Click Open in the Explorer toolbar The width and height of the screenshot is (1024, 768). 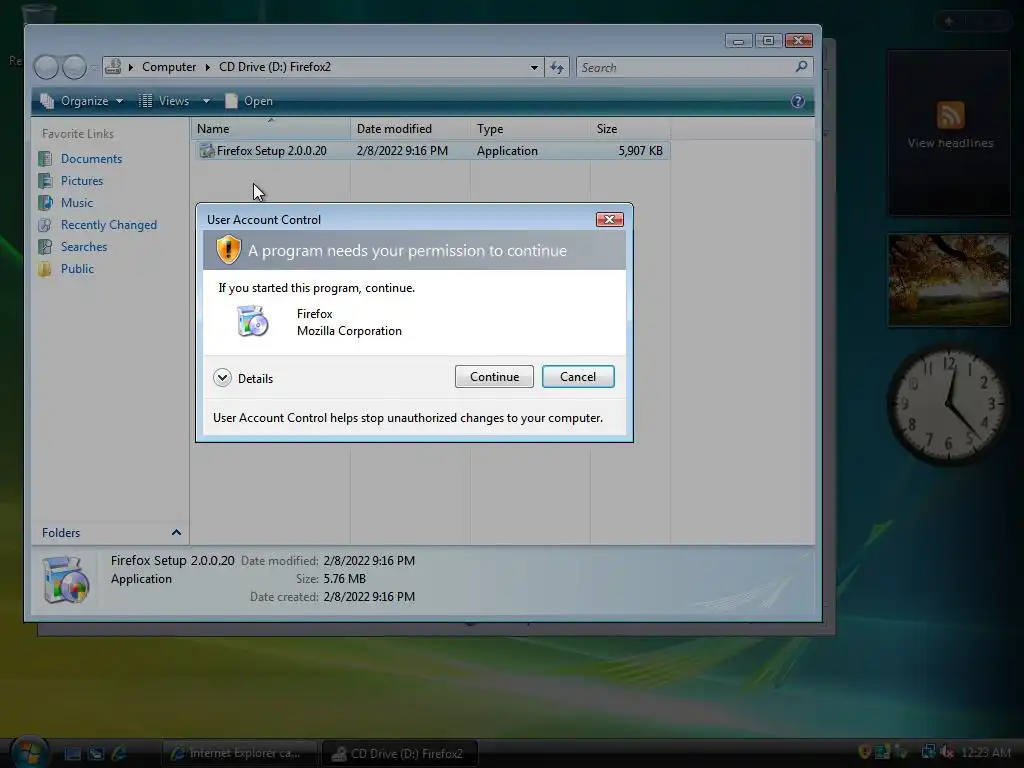tap(249, 101)
